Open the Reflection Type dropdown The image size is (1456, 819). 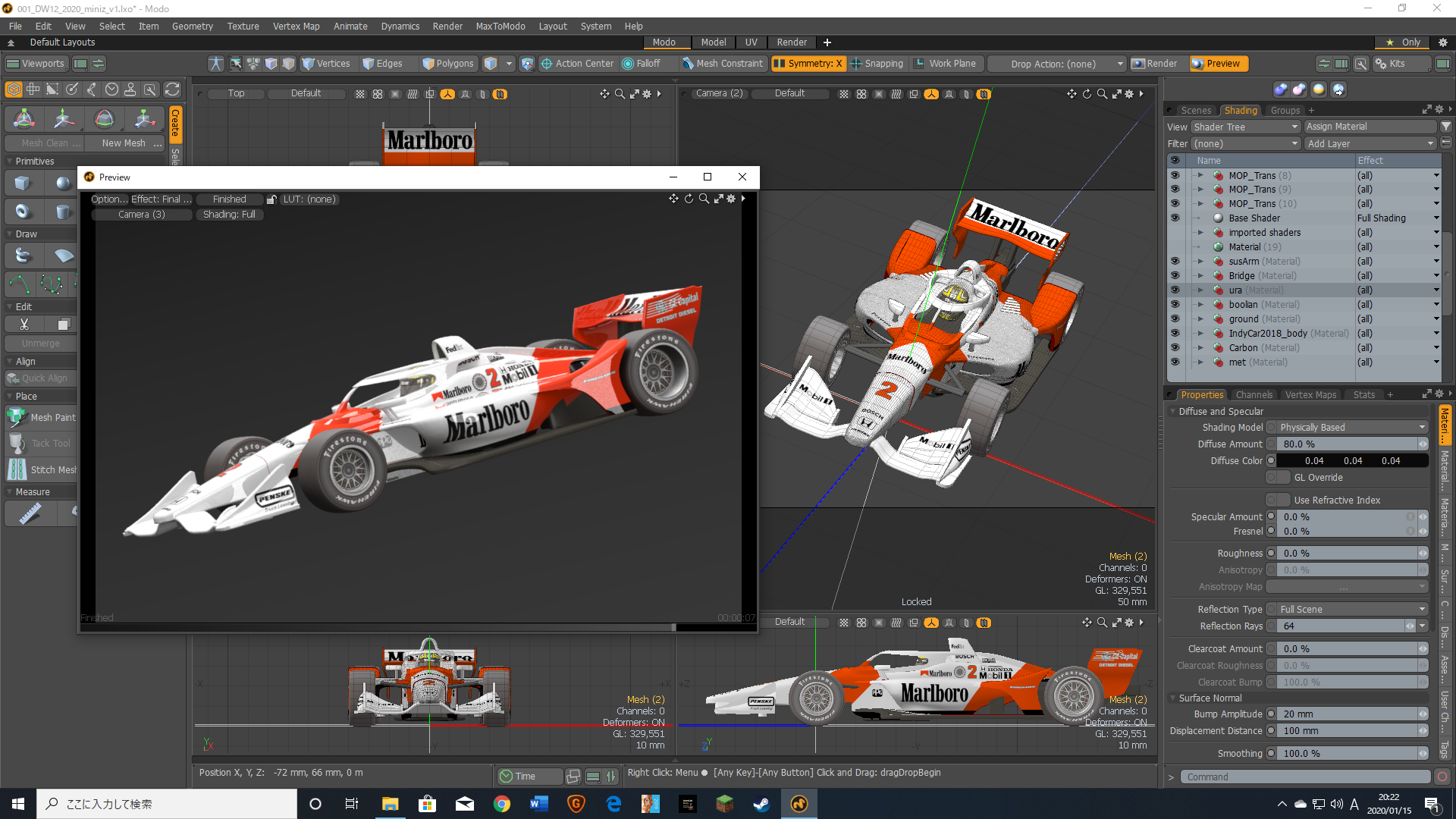(1353, 610)
